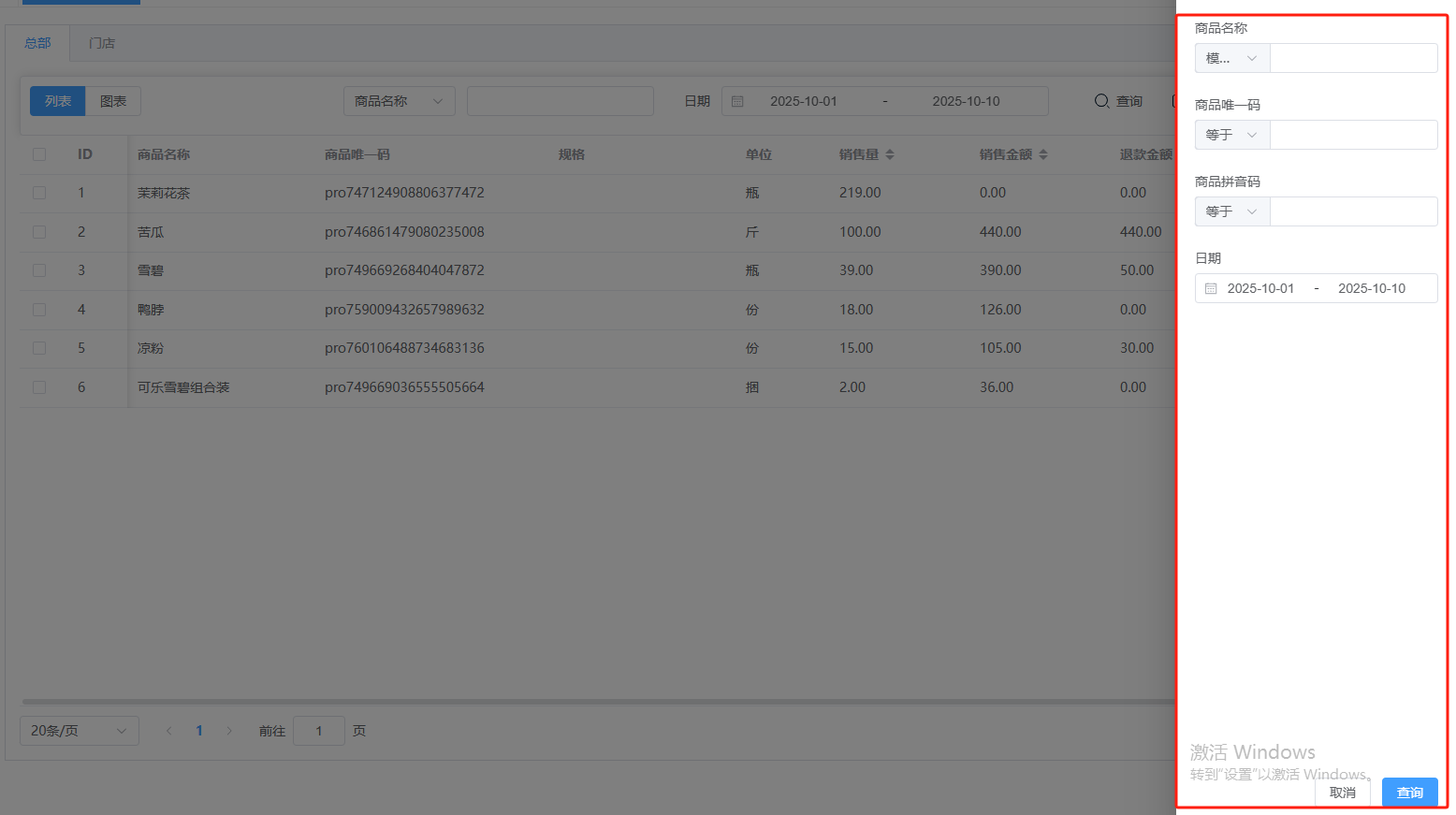Click the 取消 button
Viewport: 1456px width, 815px height.
tap(1342, 793)
